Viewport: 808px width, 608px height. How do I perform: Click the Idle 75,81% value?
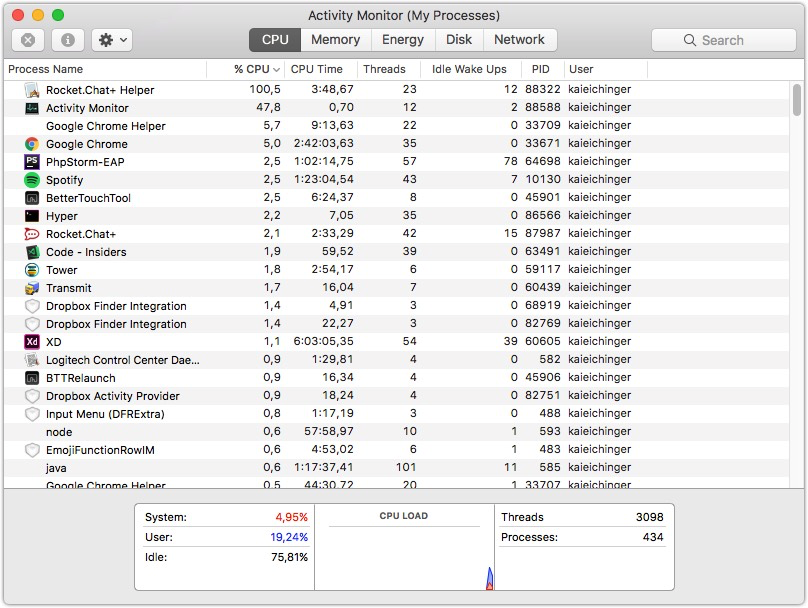289,557
